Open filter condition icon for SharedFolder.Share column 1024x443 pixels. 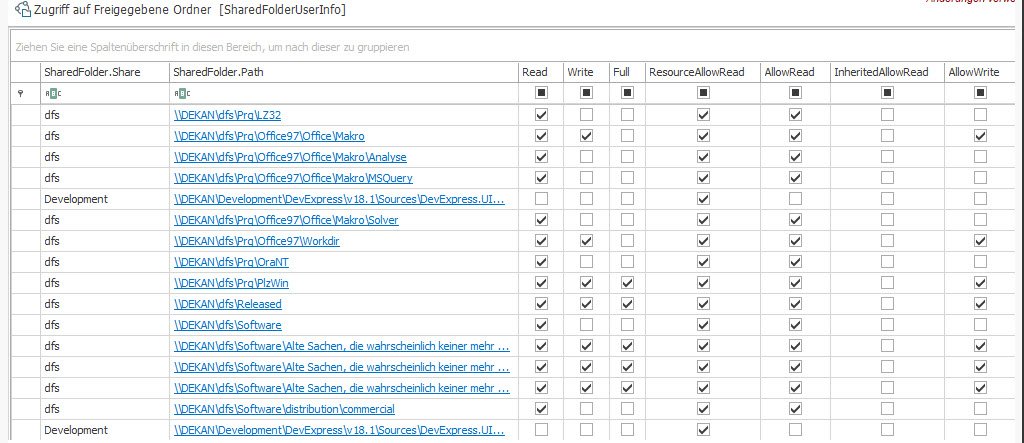53,93
